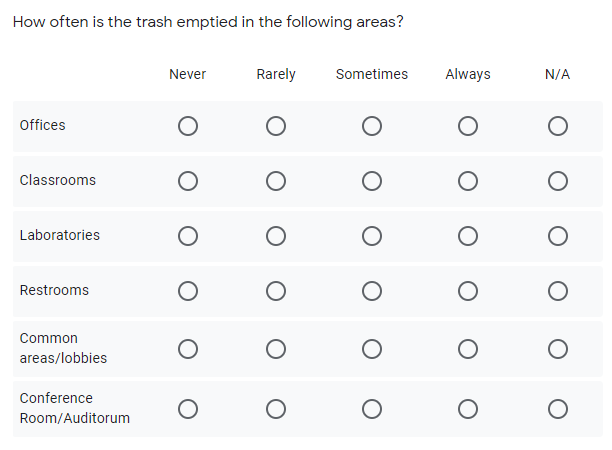Pick Sometimes for Laboratories
612x450 pixels.
tap(372, 236)
